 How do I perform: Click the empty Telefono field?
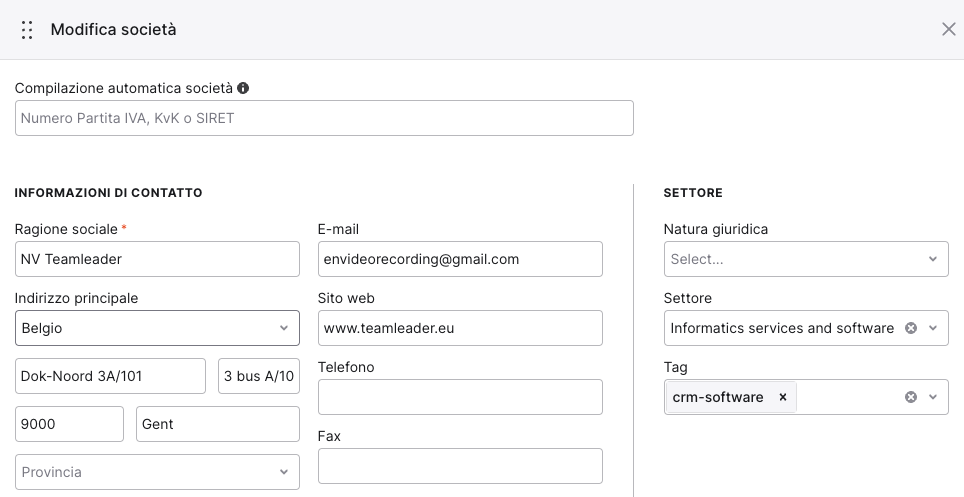coord(460,397)
